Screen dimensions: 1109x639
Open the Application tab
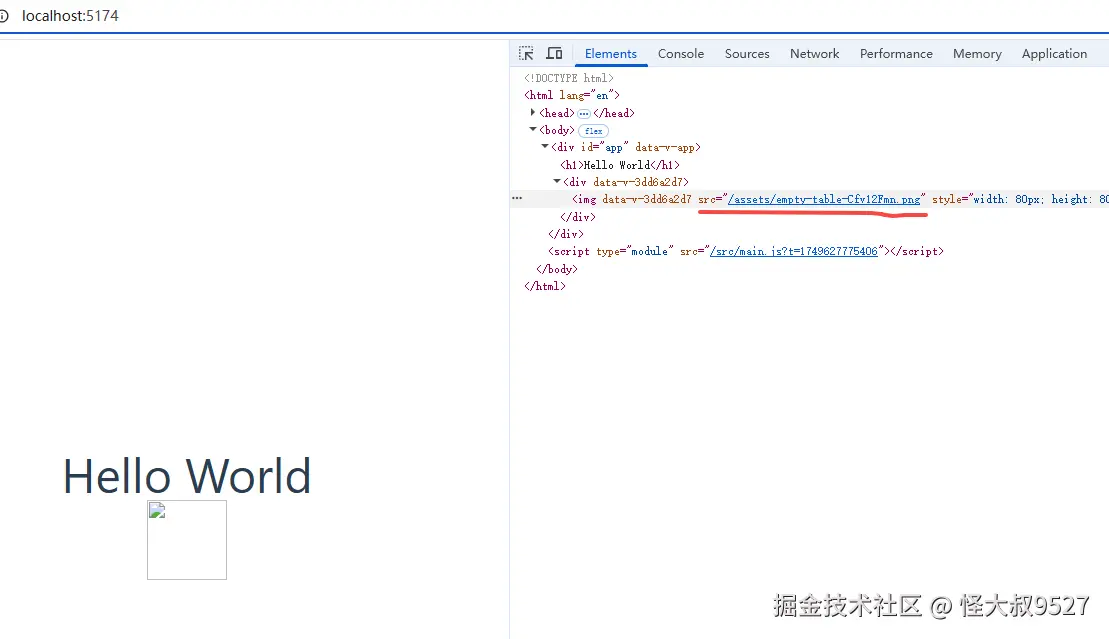[x=1054, y=54]
